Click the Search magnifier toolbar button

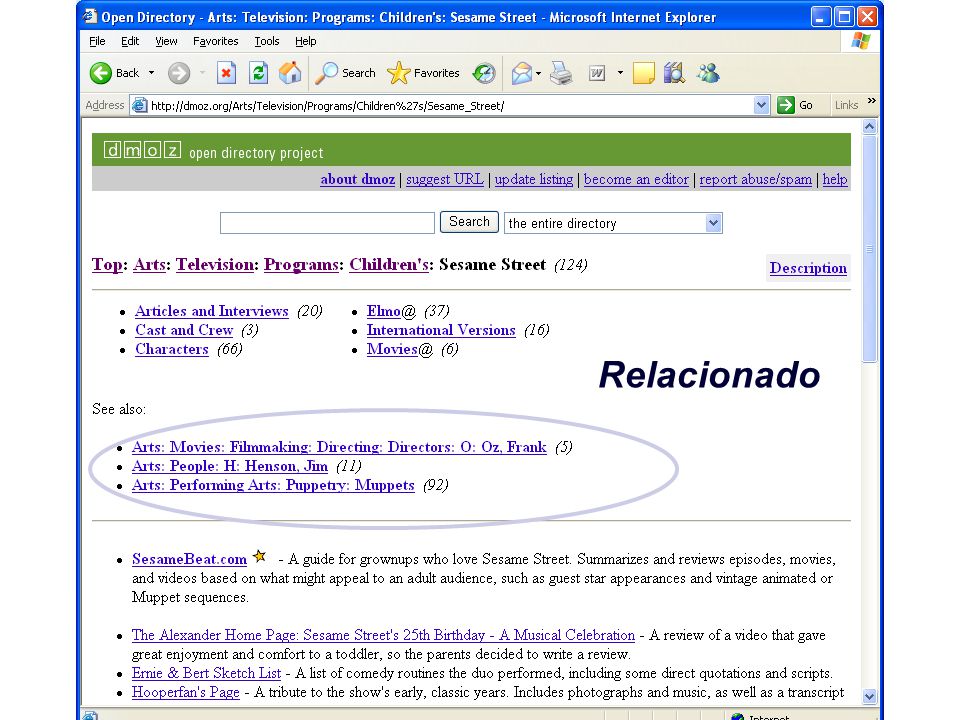tap(345, 73)
